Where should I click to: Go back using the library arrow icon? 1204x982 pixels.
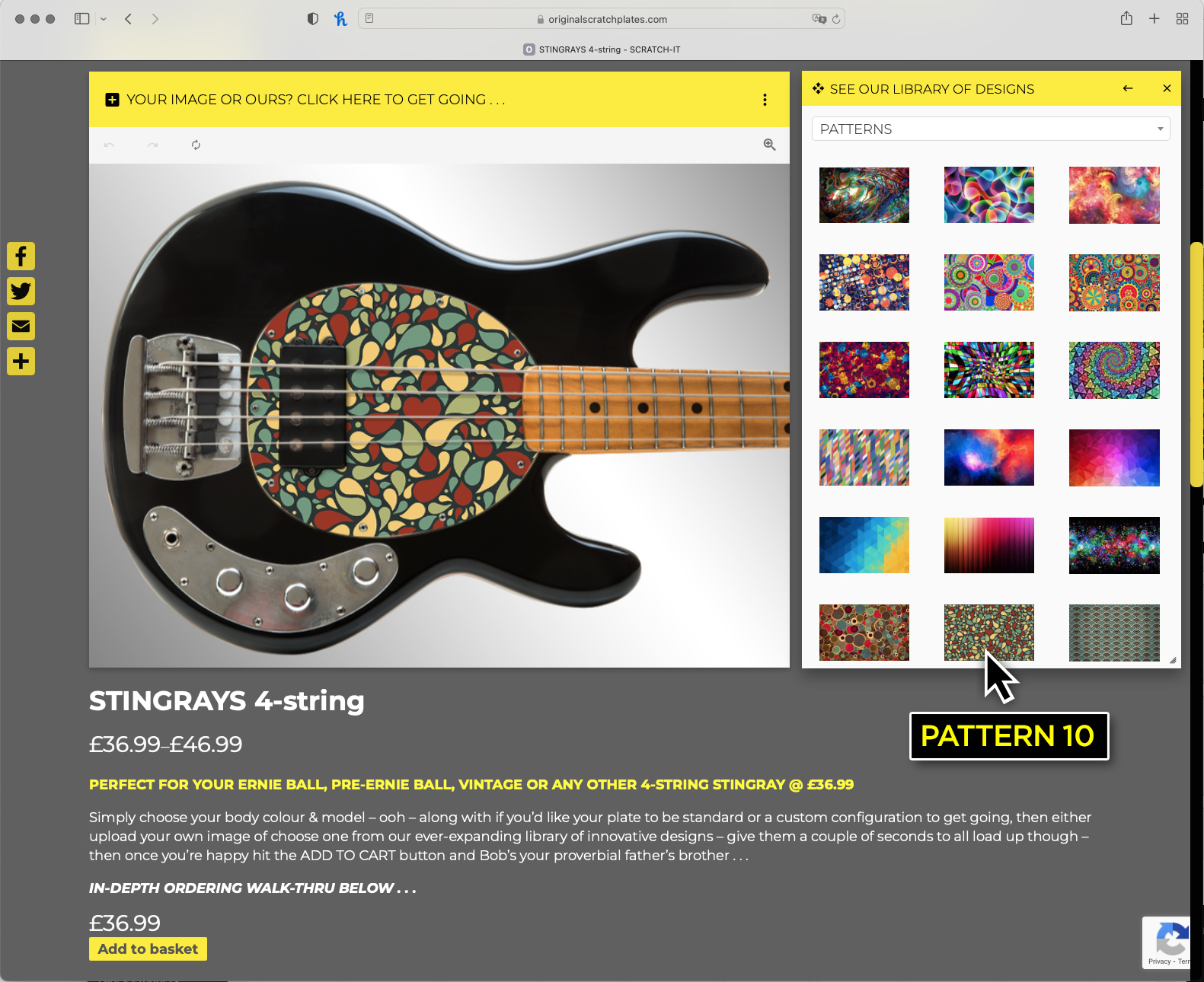pyautogui.click(x=1128, y=88)
